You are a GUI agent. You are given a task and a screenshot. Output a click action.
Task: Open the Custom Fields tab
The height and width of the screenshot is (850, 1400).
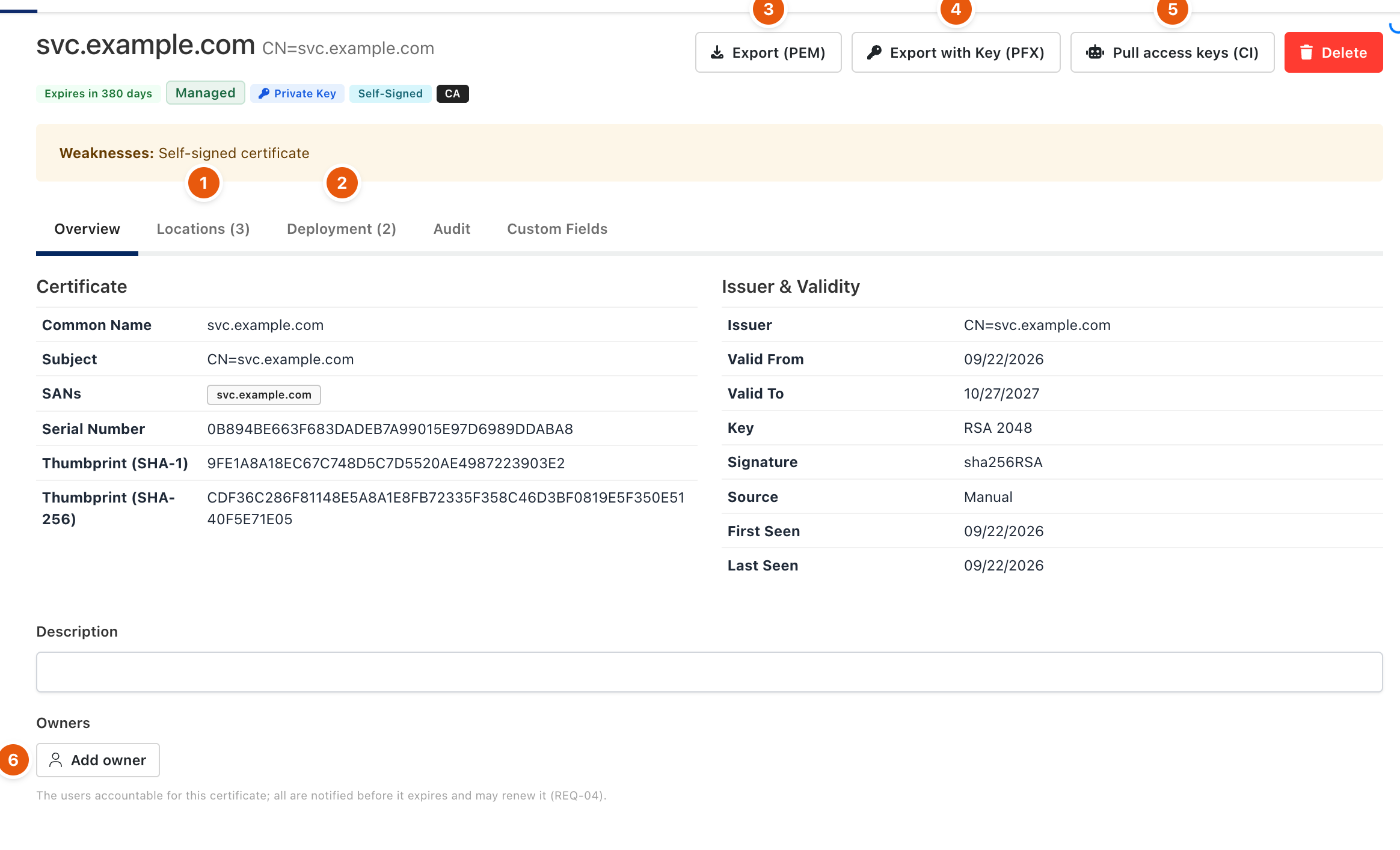pos(557,229)
